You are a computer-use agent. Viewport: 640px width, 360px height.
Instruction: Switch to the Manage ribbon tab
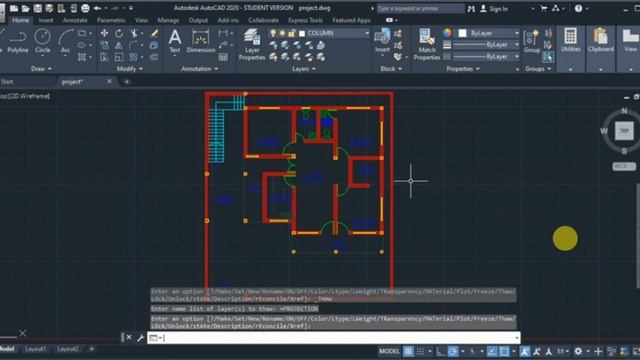tap(168, 20)
